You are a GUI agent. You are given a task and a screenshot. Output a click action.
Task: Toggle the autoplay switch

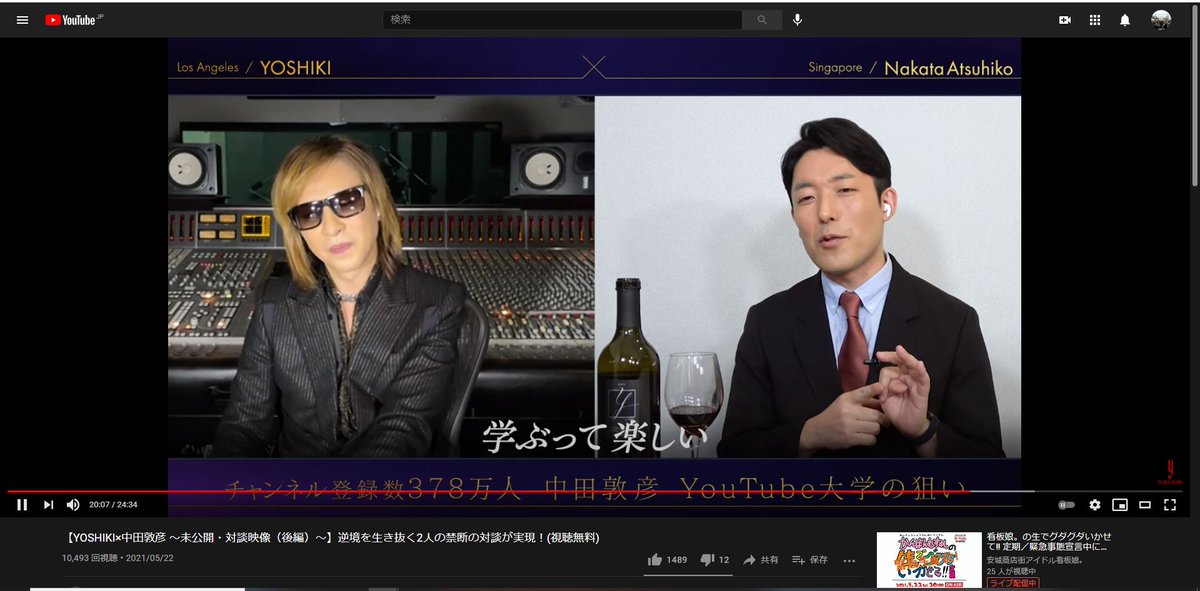(x=1067, y=505)
